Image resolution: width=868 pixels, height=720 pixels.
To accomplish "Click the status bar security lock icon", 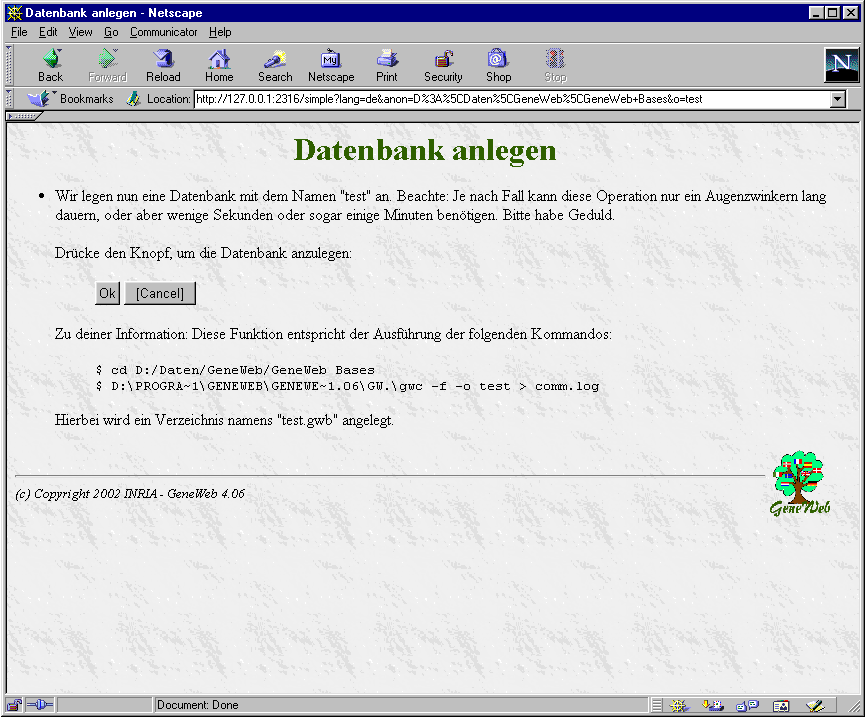I will (x=14, y=705).
